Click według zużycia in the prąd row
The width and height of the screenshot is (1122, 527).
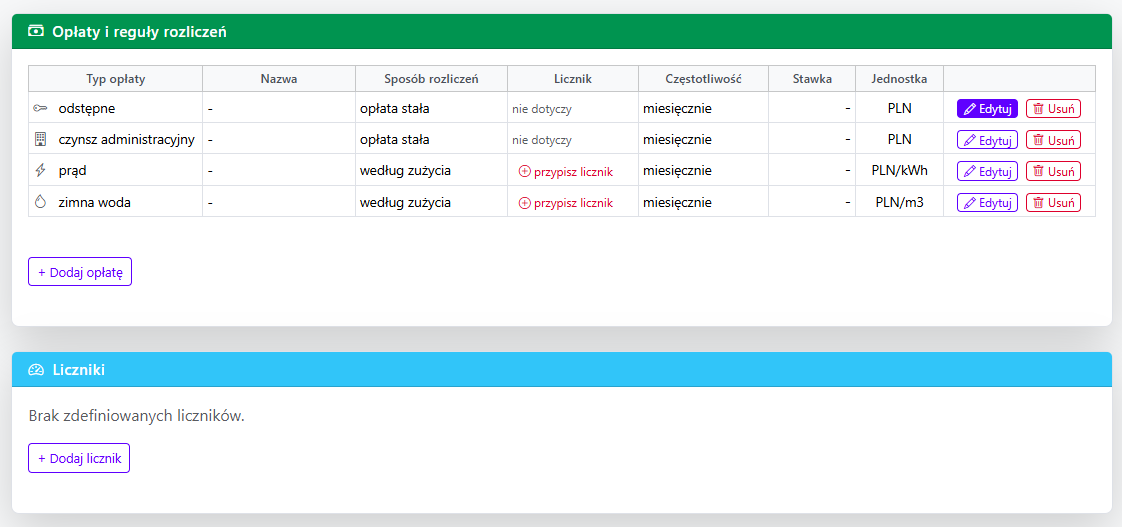pos(405,172)
